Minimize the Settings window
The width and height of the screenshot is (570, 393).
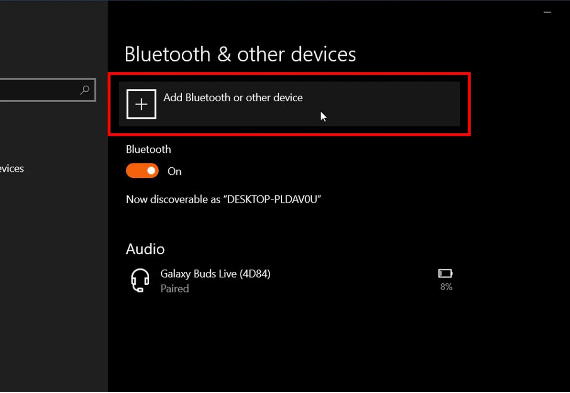click(547, 13)
